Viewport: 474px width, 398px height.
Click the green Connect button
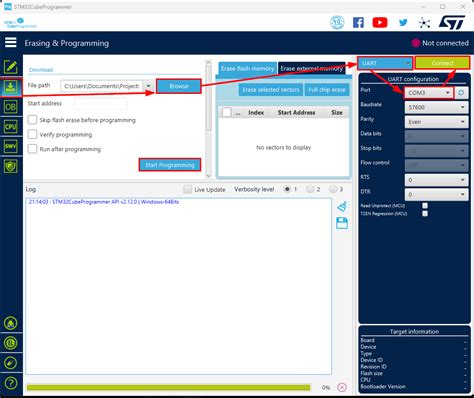click(x=442, y=63)
